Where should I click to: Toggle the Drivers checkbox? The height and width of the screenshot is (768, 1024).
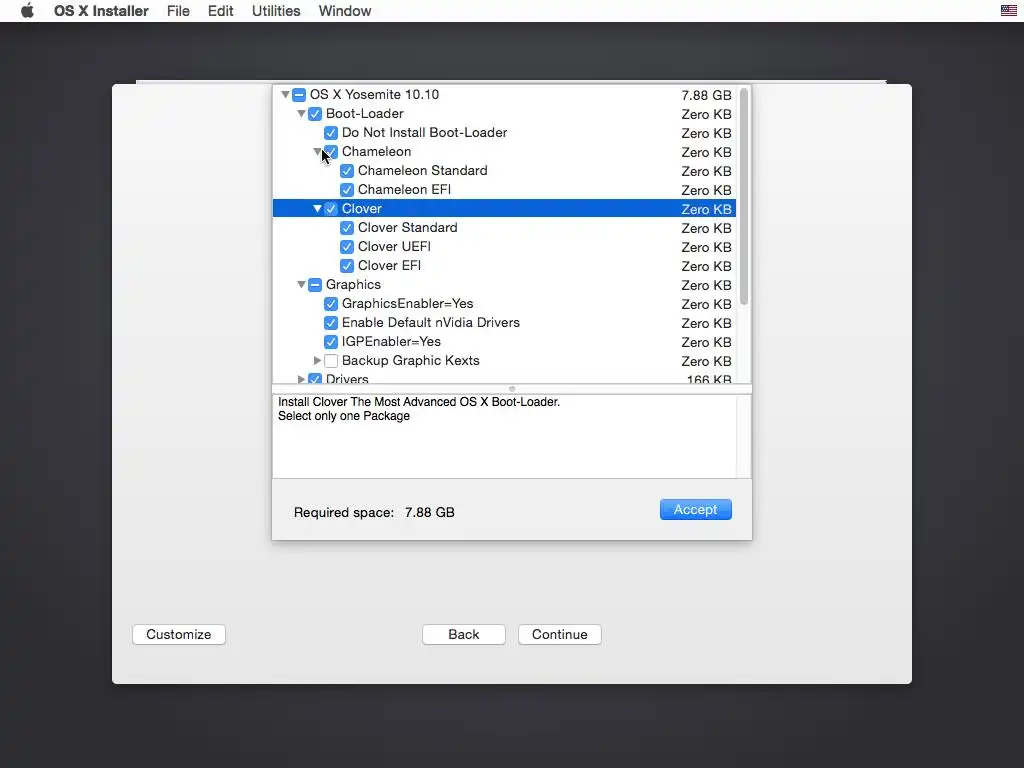[x=315, y=379]
